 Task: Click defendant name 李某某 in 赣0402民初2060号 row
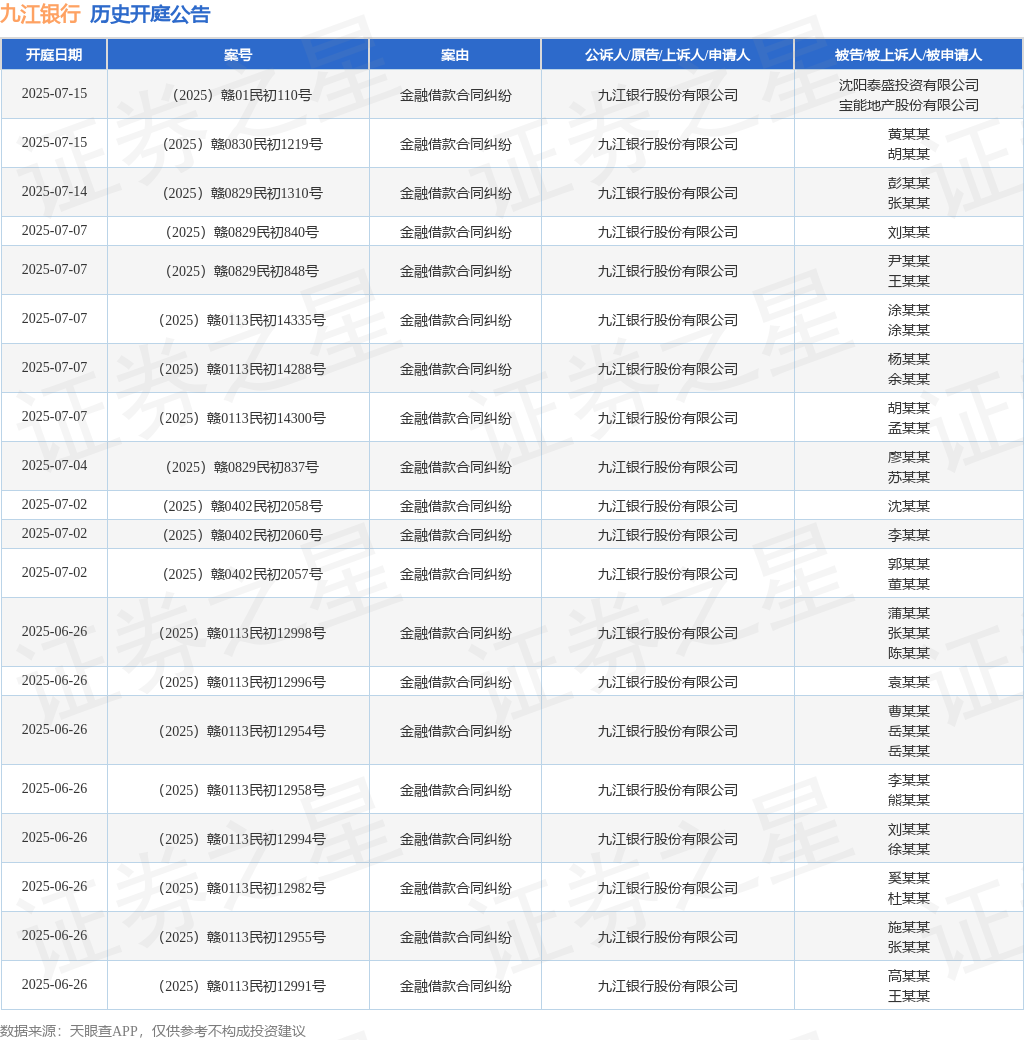pos(909,535)
